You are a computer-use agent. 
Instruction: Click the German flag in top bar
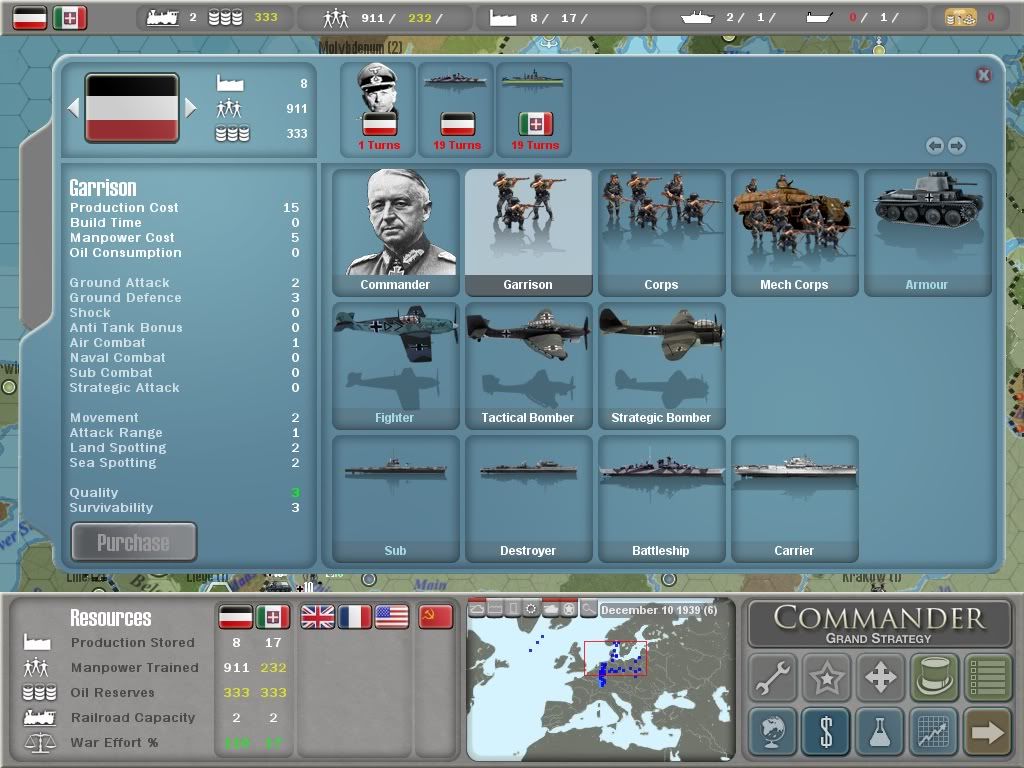pyautogui.click(x=30, y=18)
